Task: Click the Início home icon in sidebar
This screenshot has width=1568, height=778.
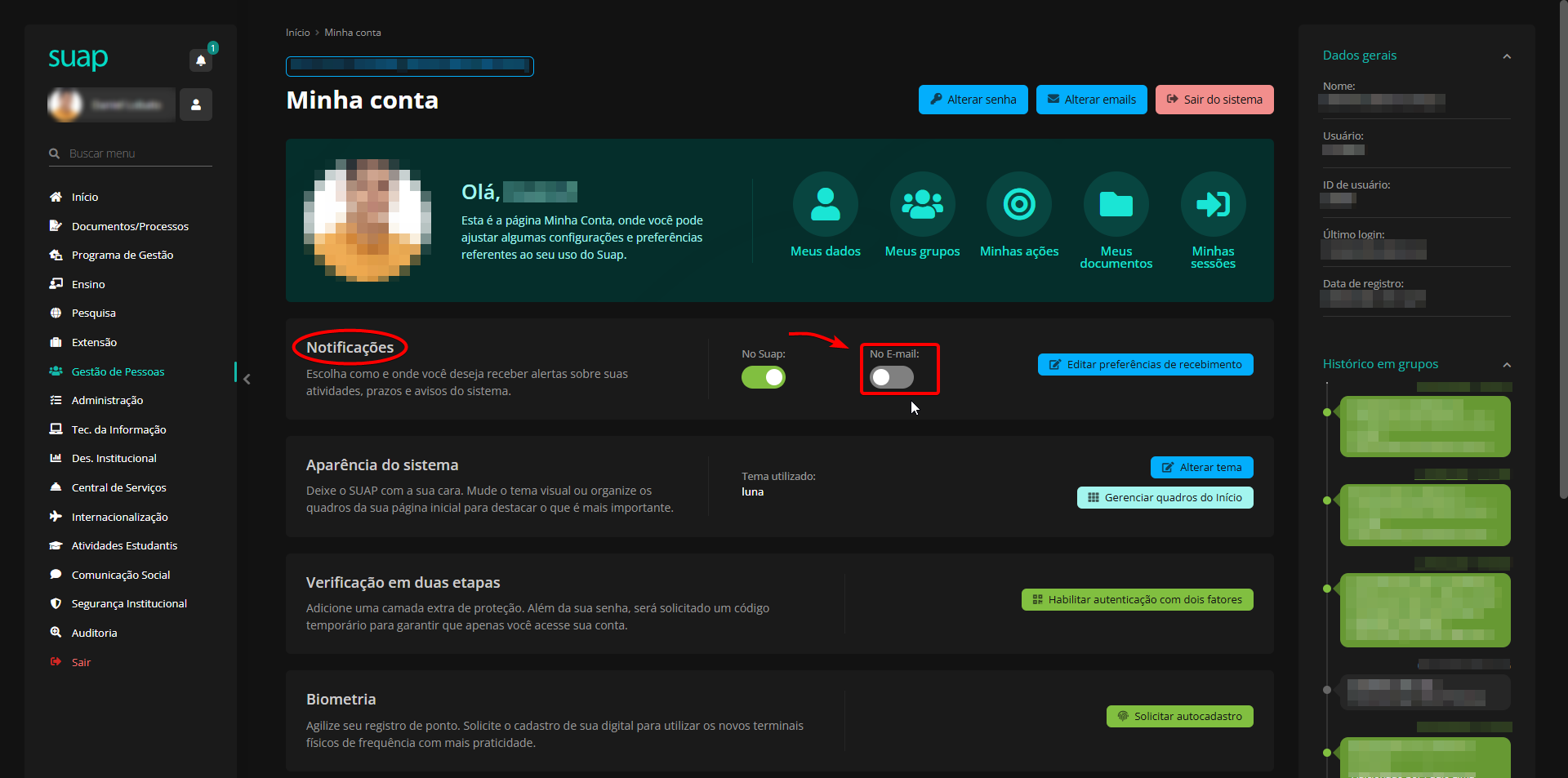Action: [56, 197]
